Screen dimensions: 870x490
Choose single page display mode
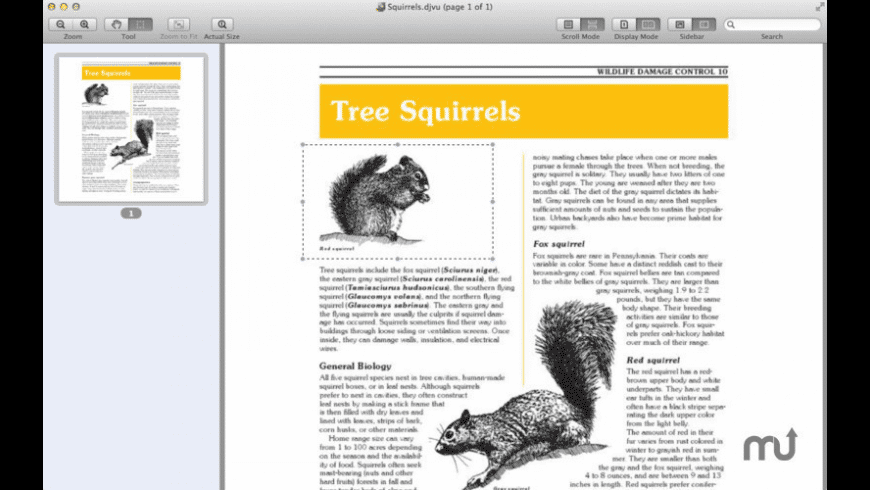click(x=624, y=24)
